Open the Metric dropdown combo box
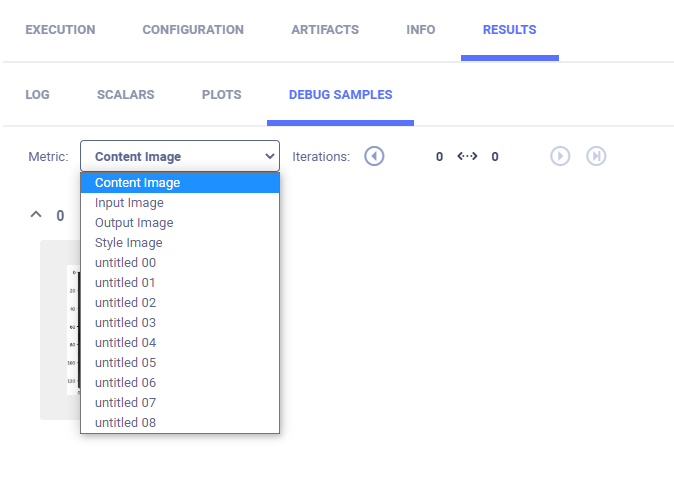Screen dimensions: 674x479 (x=180, y=156)
